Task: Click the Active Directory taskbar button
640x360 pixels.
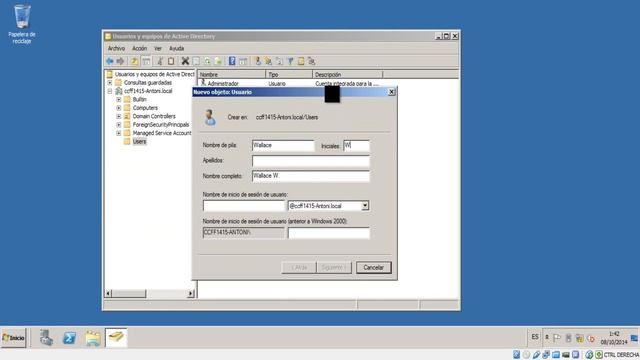Action: [x=116, y=338]
